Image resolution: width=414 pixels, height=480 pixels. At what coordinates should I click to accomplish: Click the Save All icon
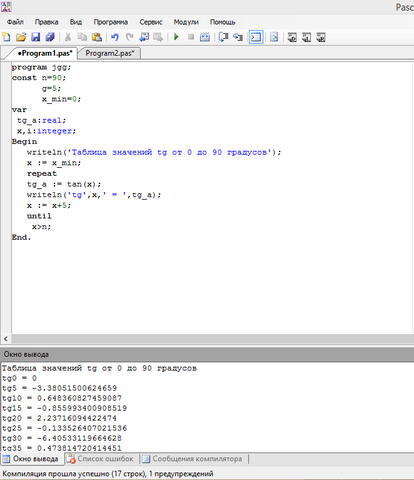50,37
